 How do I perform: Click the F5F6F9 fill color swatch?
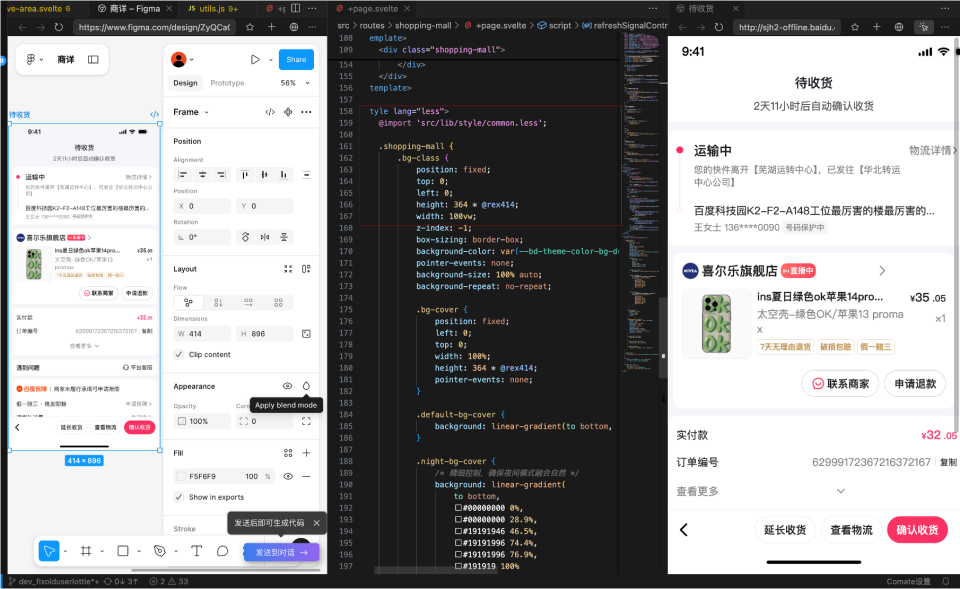(180, 477)
